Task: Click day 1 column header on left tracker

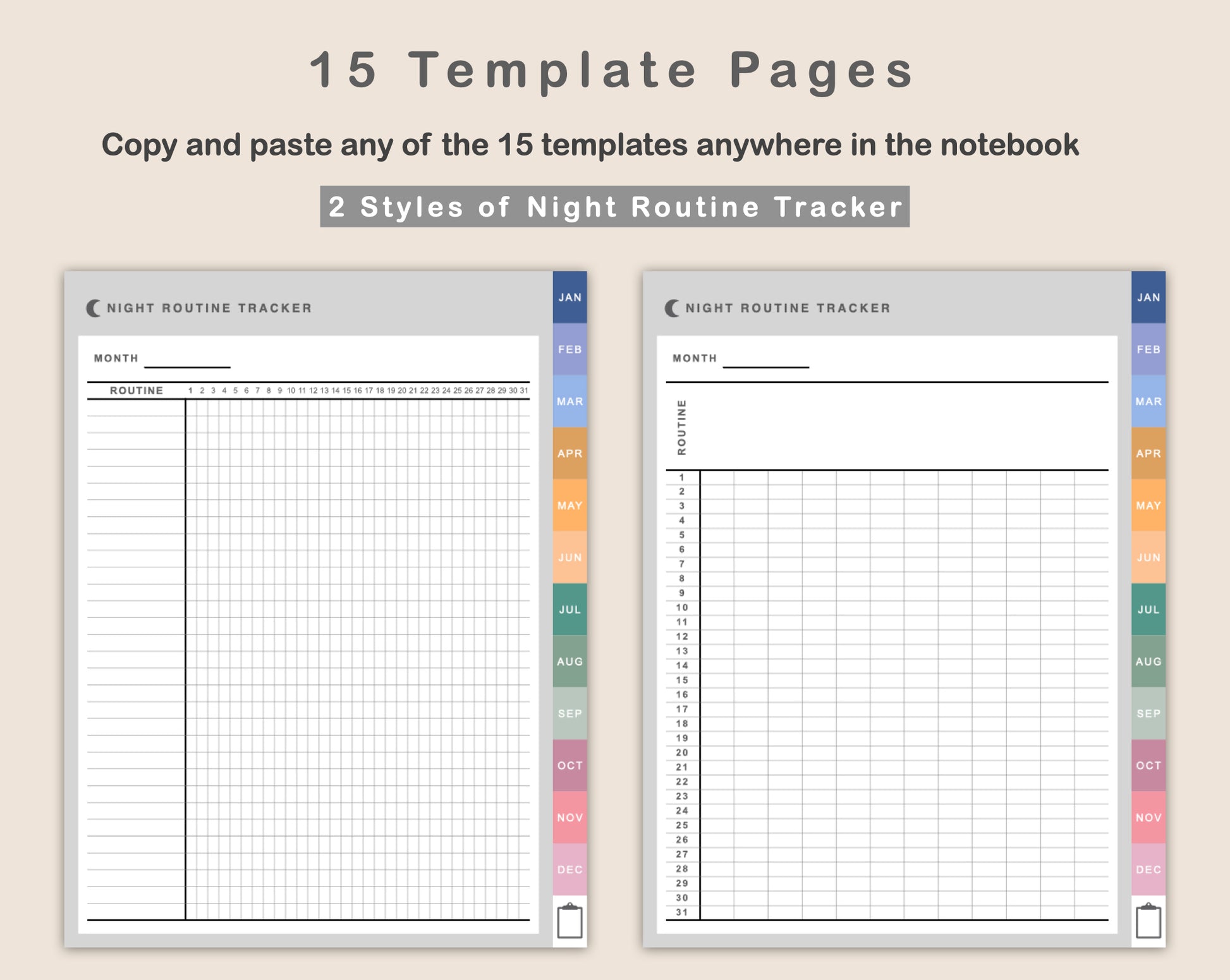Action: pyautogui.click(x=190, y=390)
